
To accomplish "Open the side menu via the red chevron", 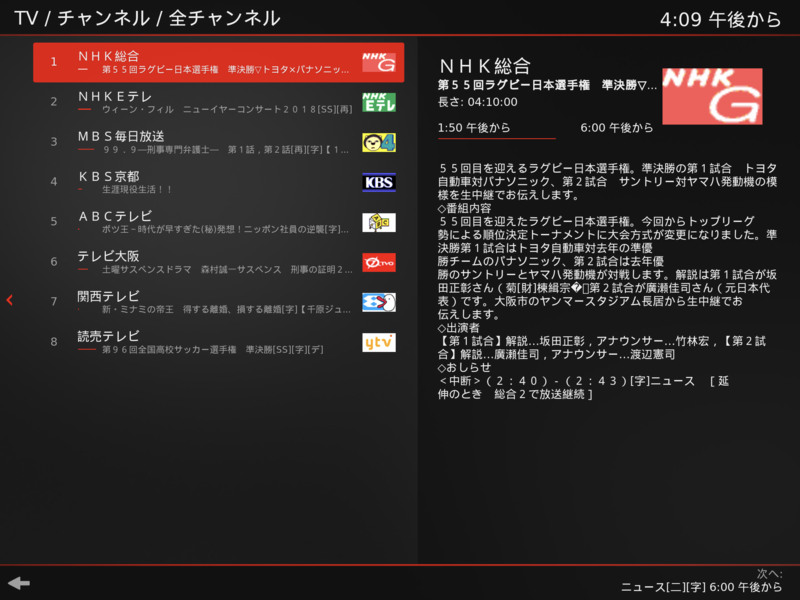I will pyautogui.click(x=9, y=300).
